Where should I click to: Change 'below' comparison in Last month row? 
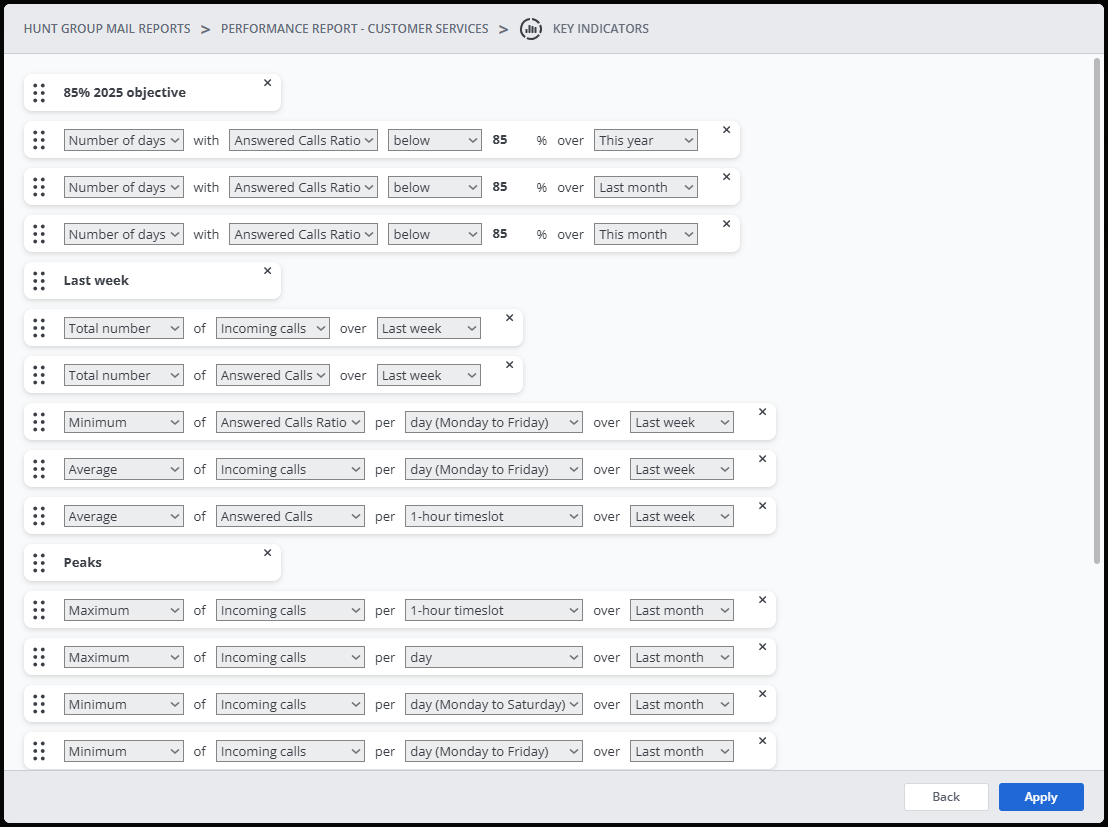pyautogui.click(x=434, y=188)
